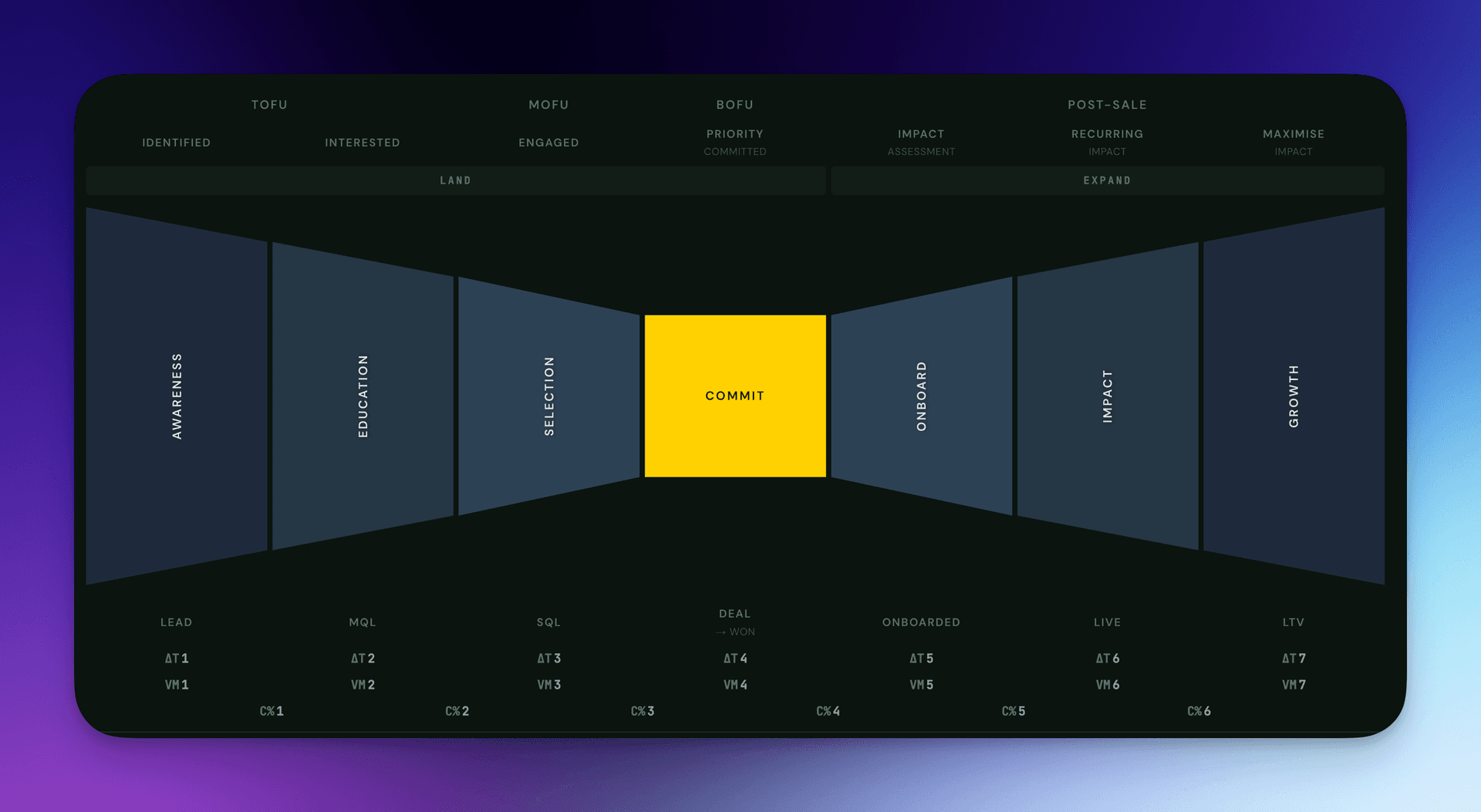Screen dimensions: 1481x812
Task: Click the LIVE label
Action: pos(1108,622)
